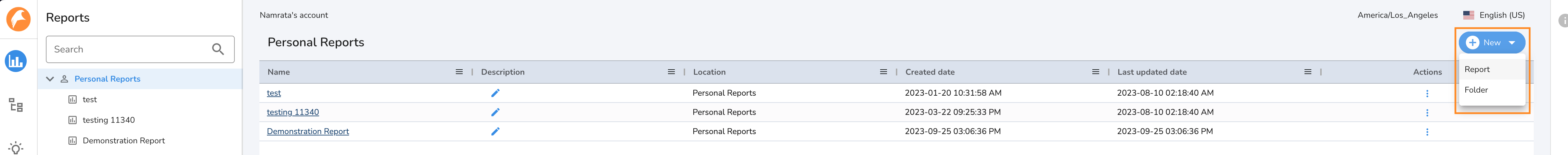Open the testing 11340 report link
Image resolution: width=1568 pixels, height=155 pixels.
click(x=293, y=112)
